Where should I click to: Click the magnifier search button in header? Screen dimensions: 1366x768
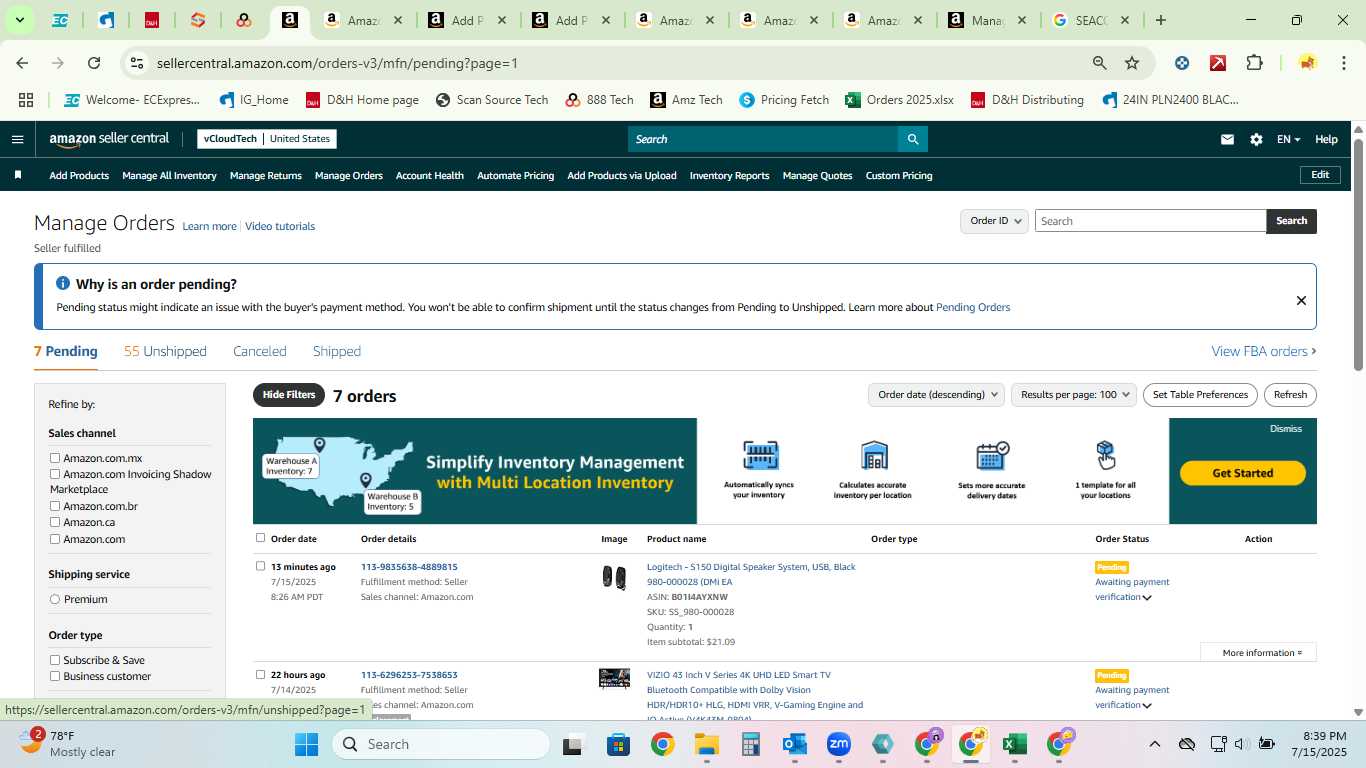click(912, 139)
